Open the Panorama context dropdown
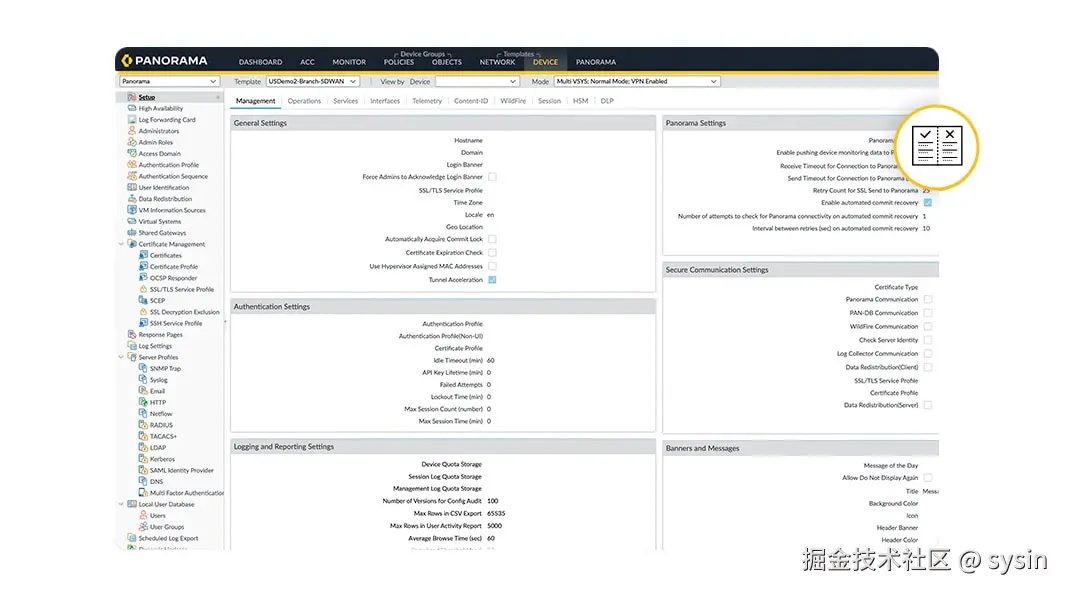 point(169,81)
